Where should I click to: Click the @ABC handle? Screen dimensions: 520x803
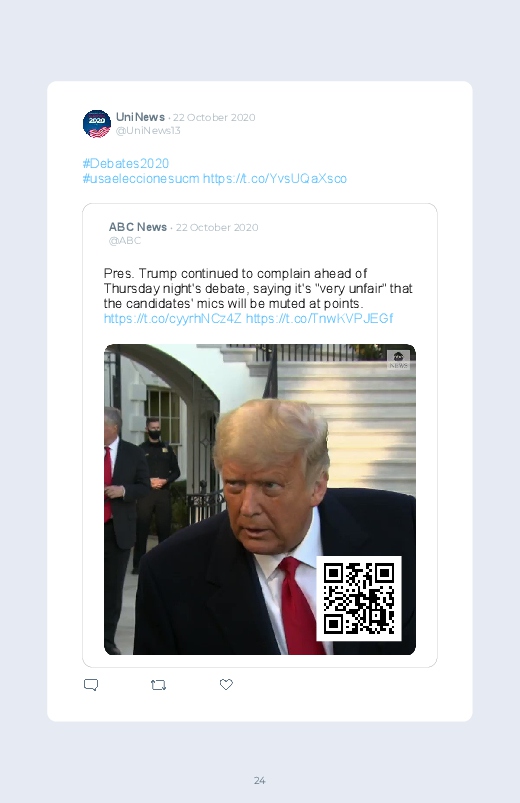pyautogui.click(x=124, y=241)
